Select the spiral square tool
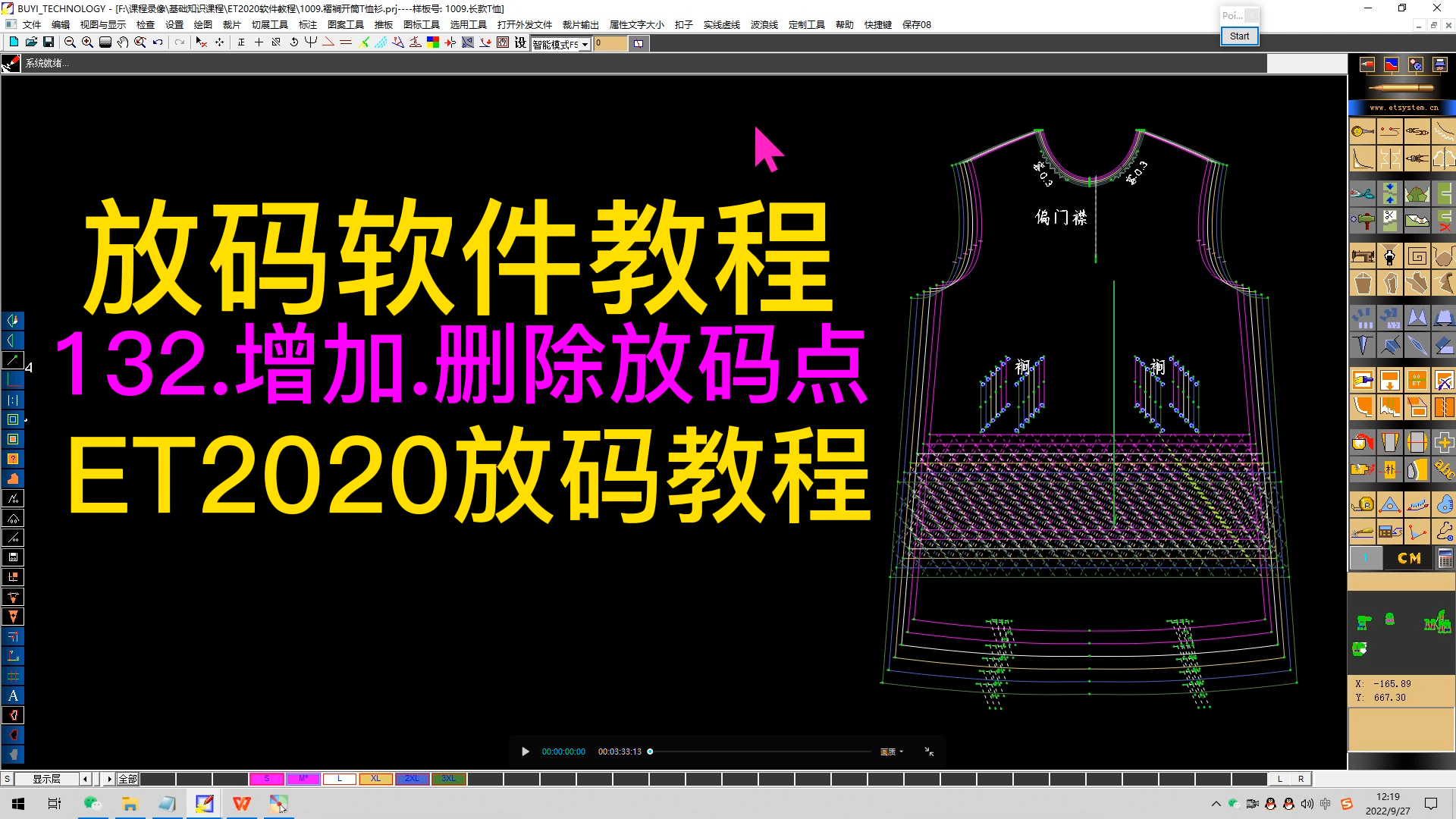 tap(1417, 256)
